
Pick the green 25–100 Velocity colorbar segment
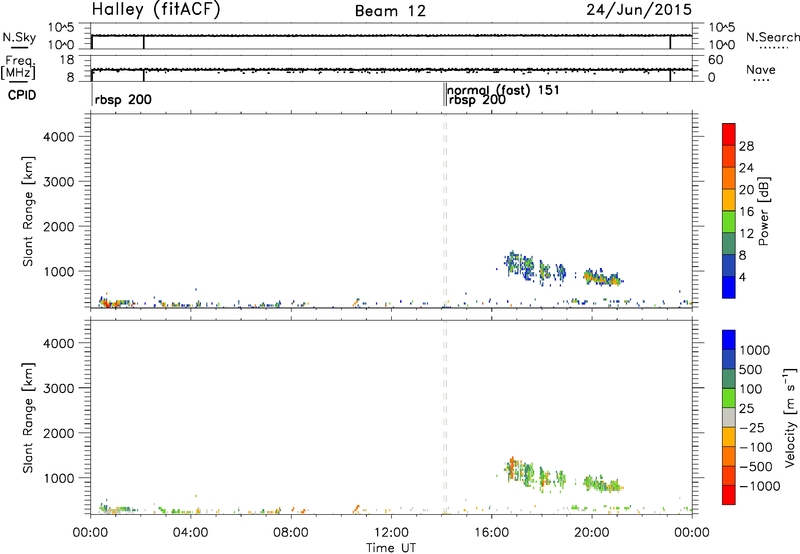[x=729, y=398]
